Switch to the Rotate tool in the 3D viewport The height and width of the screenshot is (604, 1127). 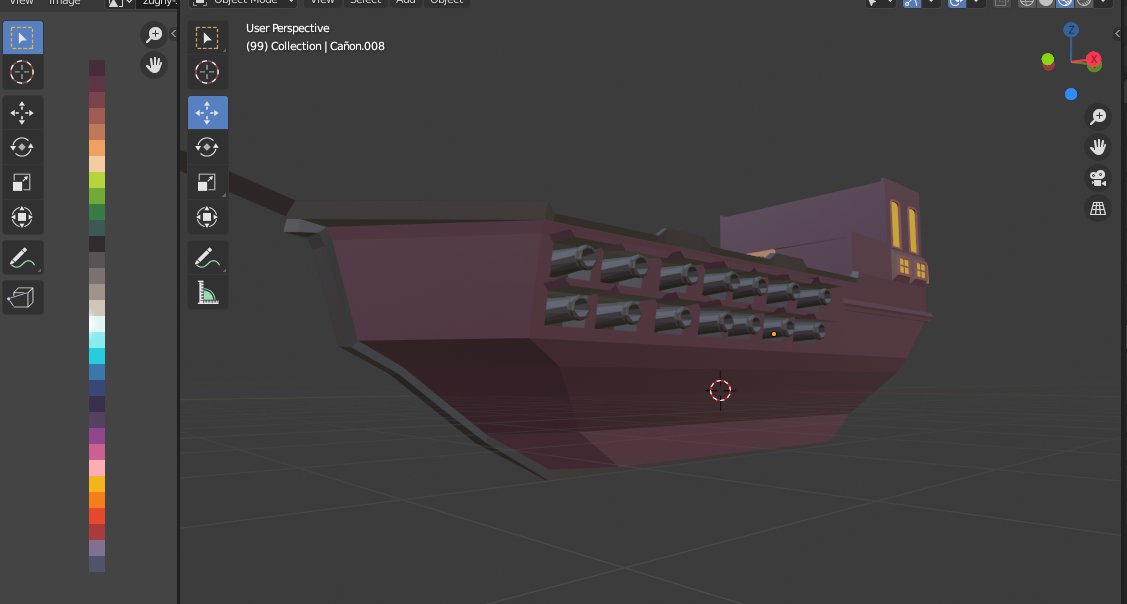[208, 147]
